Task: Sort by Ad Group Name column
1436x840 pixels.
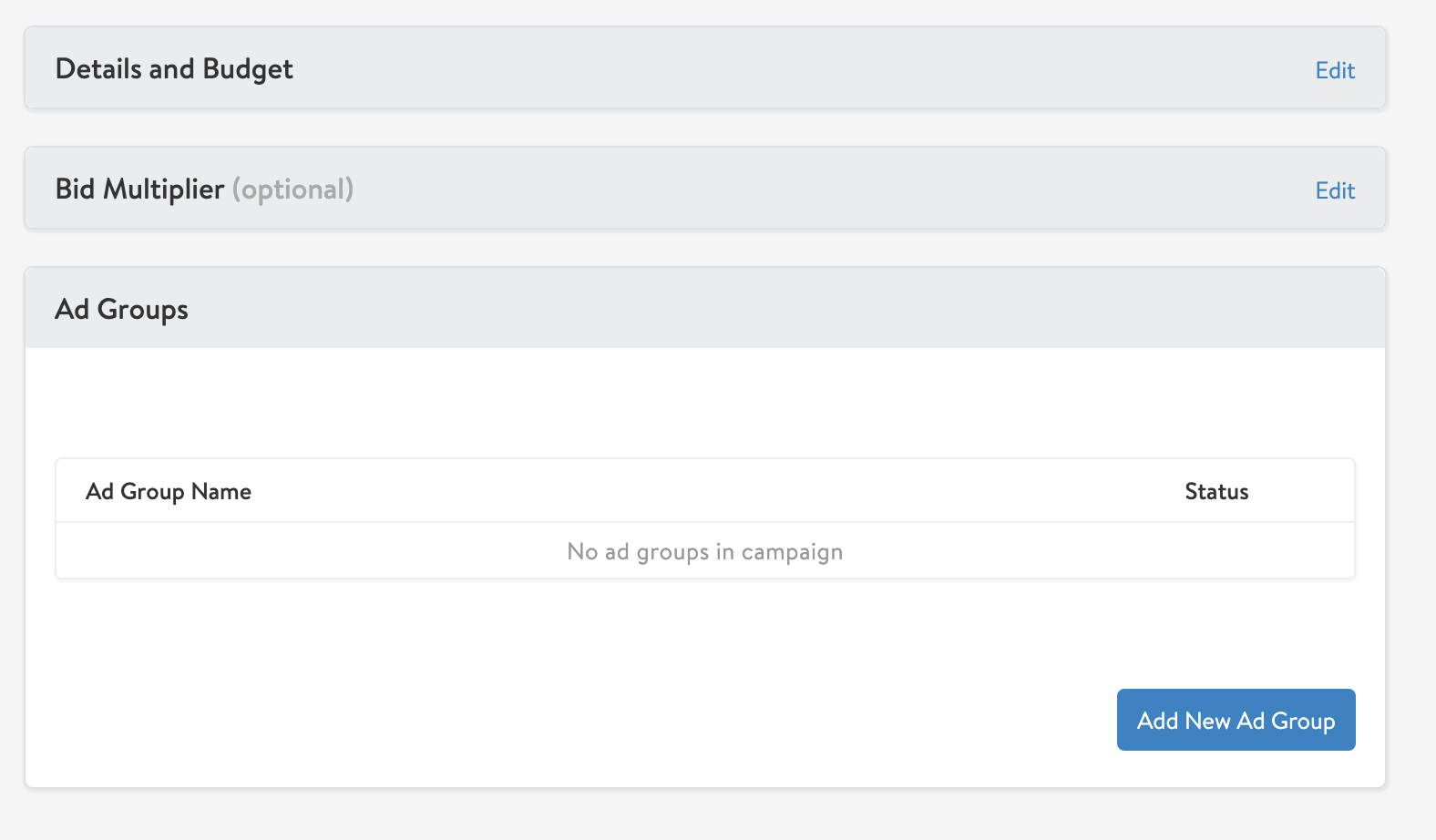Action: tap(169, 491)
